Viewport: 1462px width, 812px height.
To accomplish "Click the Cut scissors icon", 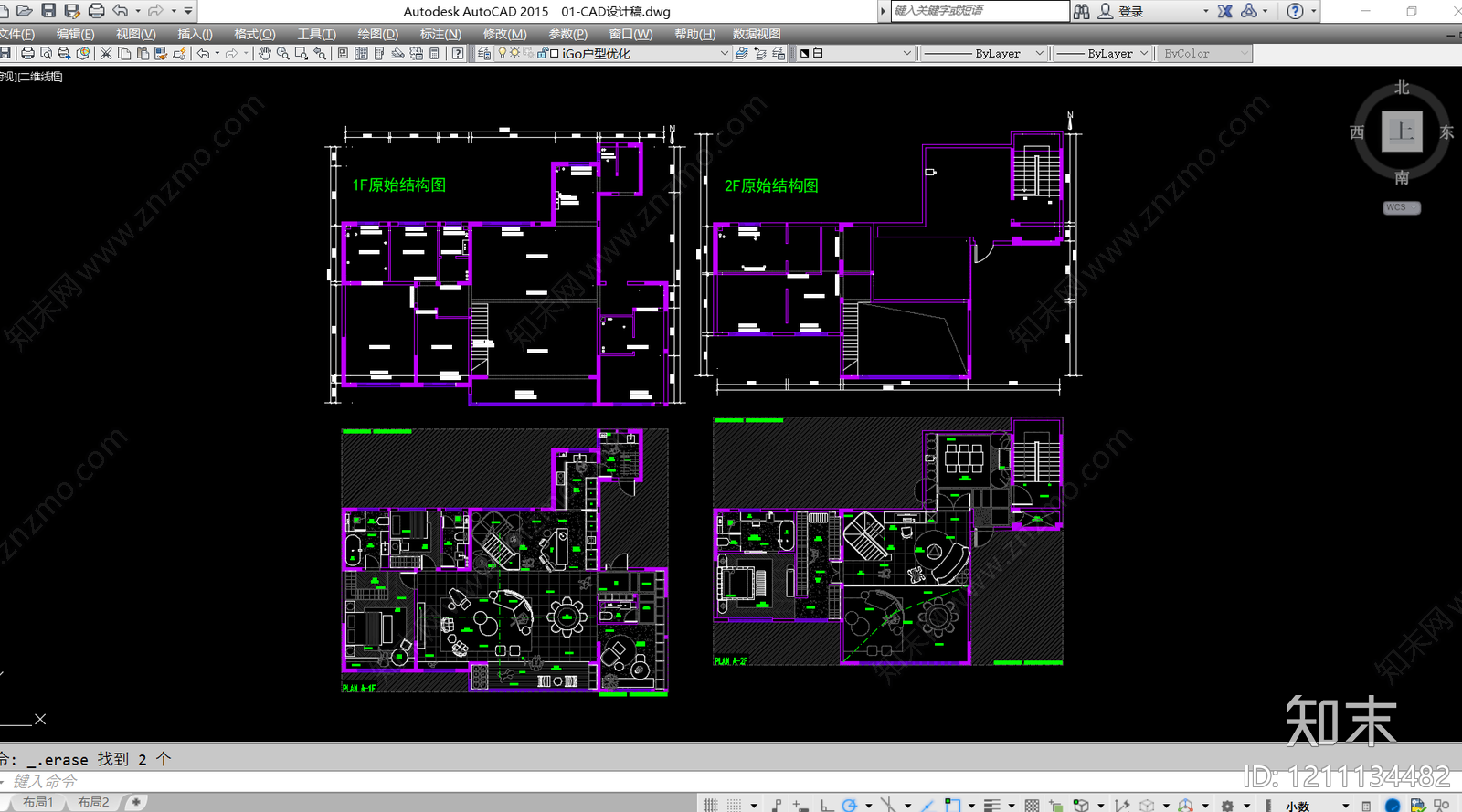I will pos(106,54).
